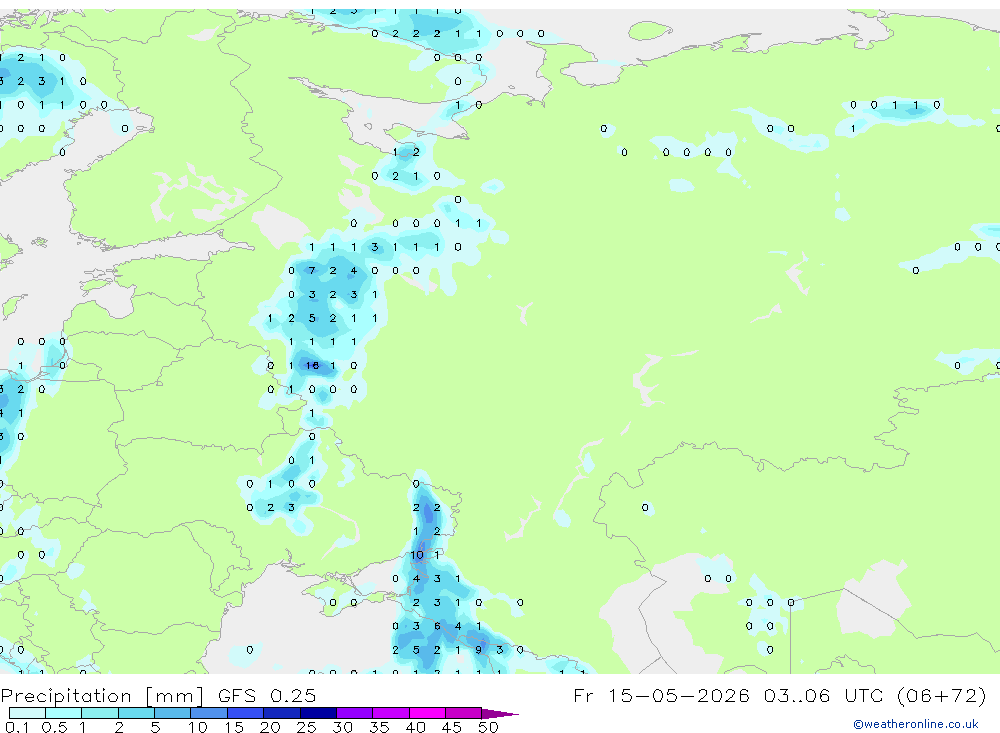The height and width of the screenshot is (733, 1000).
Task: Click the 9 mm precipitation value near the Caucasus
Action: click(478, 650)
